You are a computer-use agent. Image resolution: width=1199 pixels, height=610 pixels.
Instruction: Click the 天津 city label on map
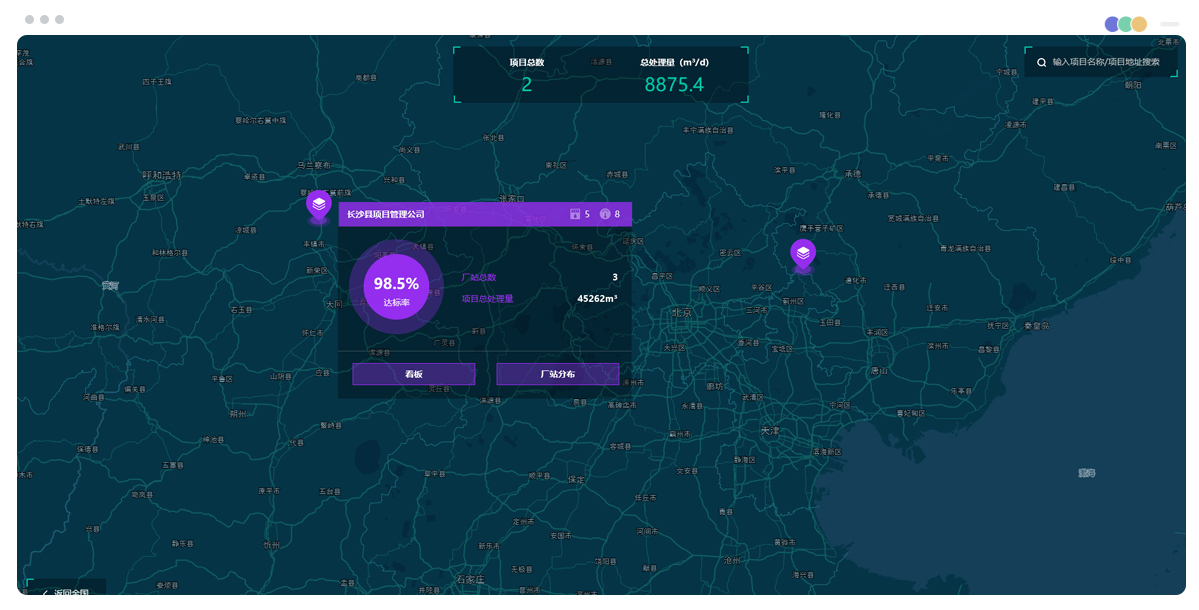(x=769, y=430)
